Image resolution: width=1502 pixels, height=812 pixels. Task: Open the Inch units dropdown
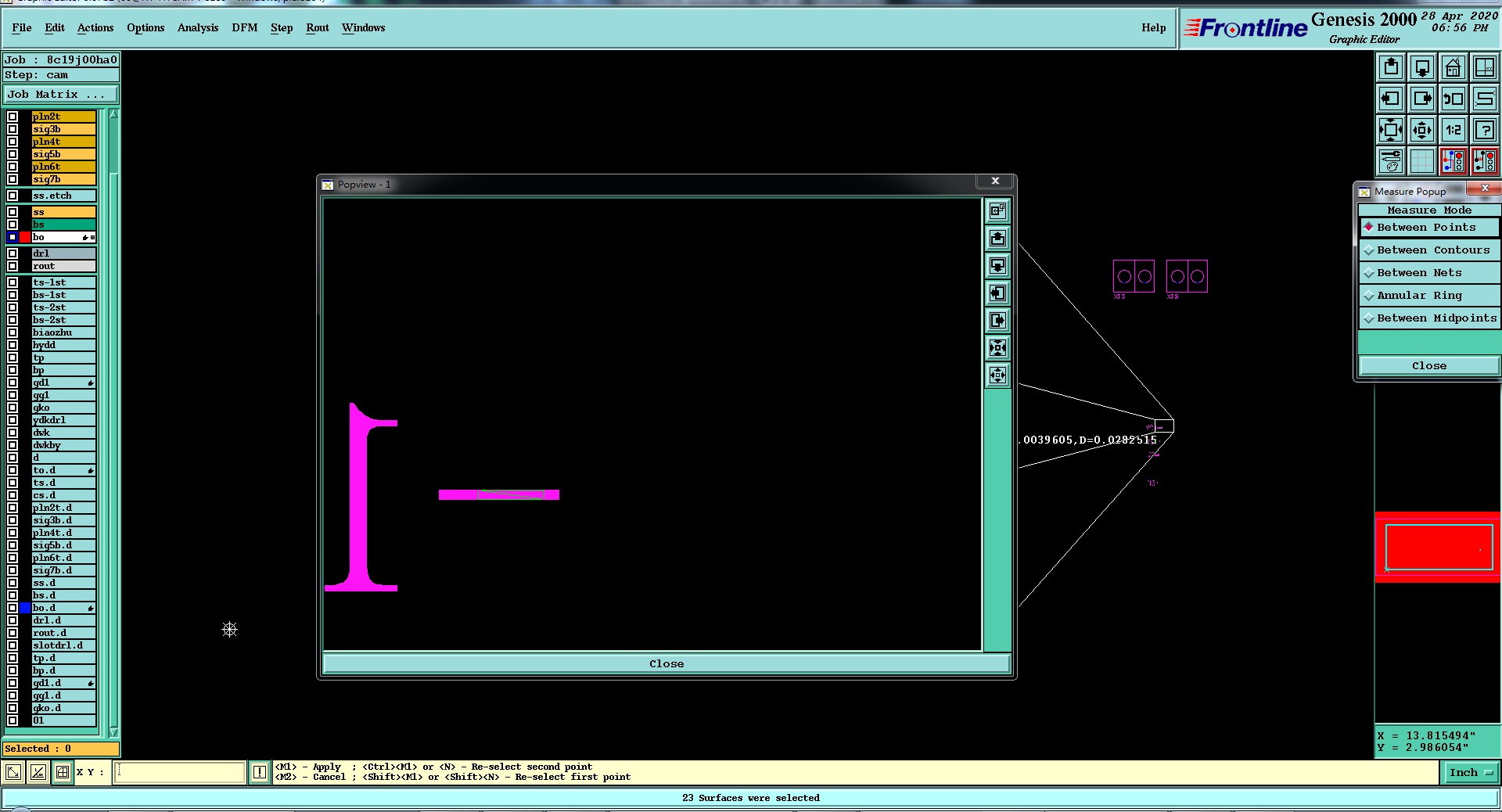[x=1471, y=772]
